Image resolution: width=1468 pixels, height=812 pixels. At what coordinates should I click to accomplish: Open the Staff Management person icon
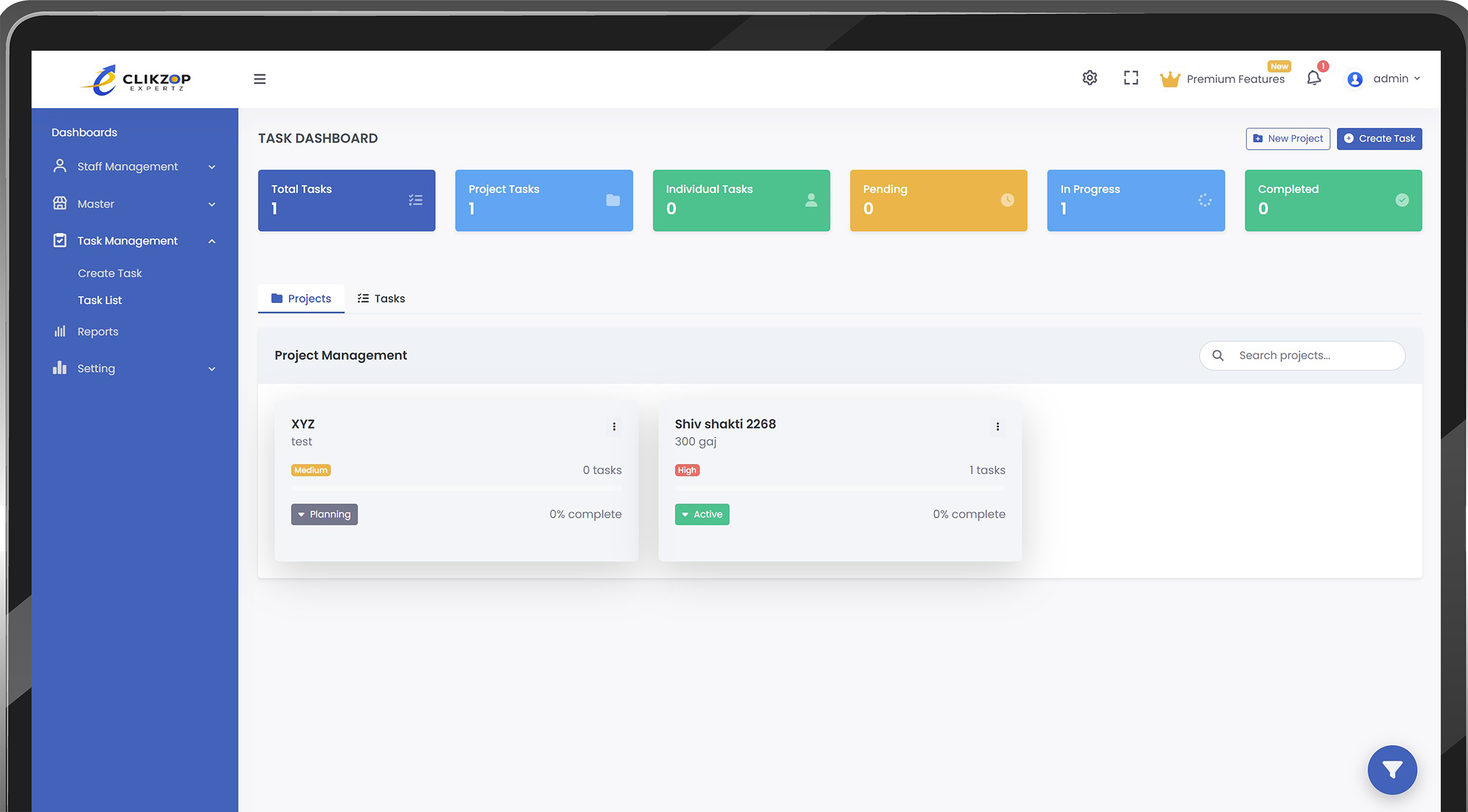59,166
